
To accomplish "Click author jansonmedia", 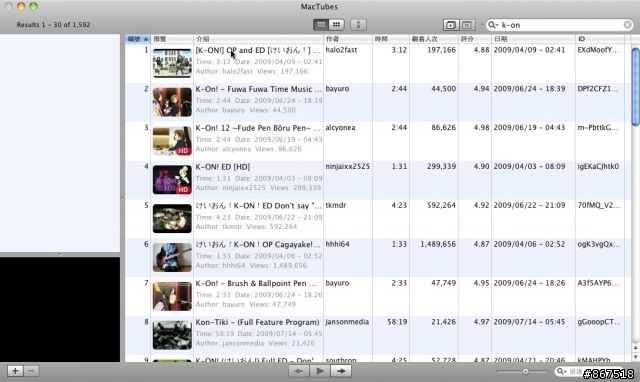I will 347,322.
